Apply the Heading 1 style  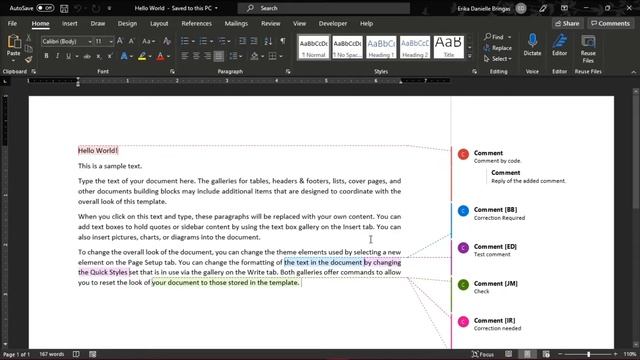click(381, 47)
